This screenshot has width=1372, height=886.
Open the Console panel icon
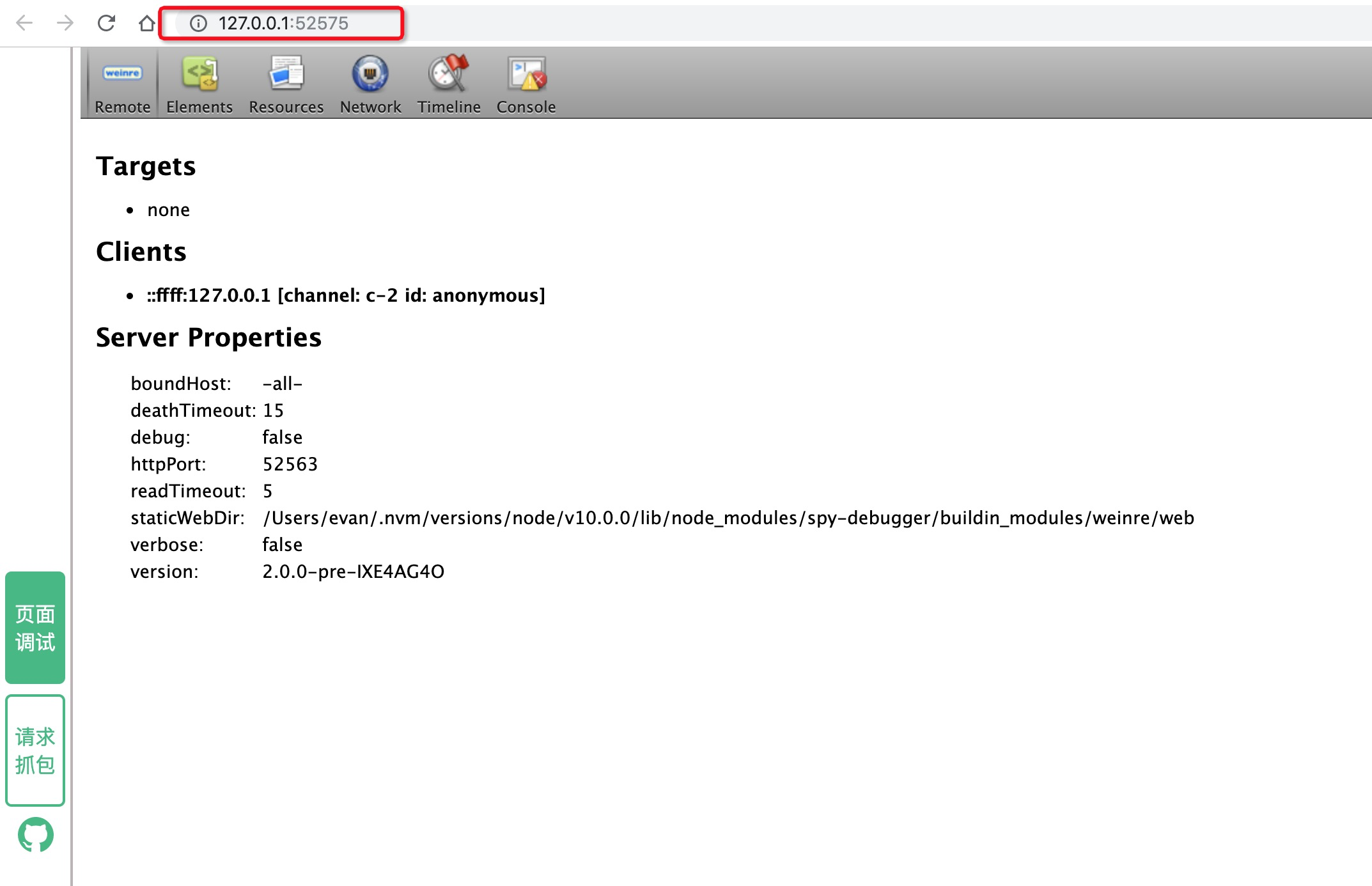click(526, 73)
